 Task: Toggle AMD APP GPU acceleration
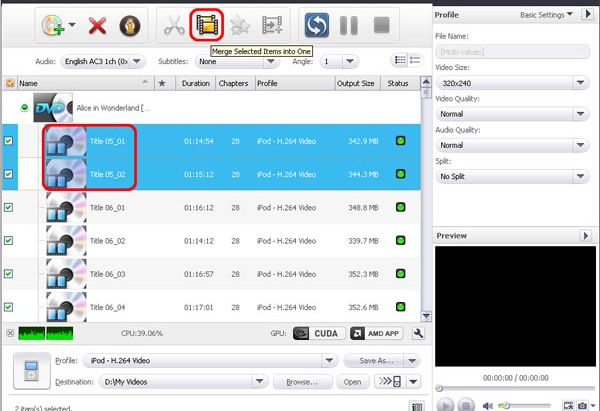pos(377,333)
